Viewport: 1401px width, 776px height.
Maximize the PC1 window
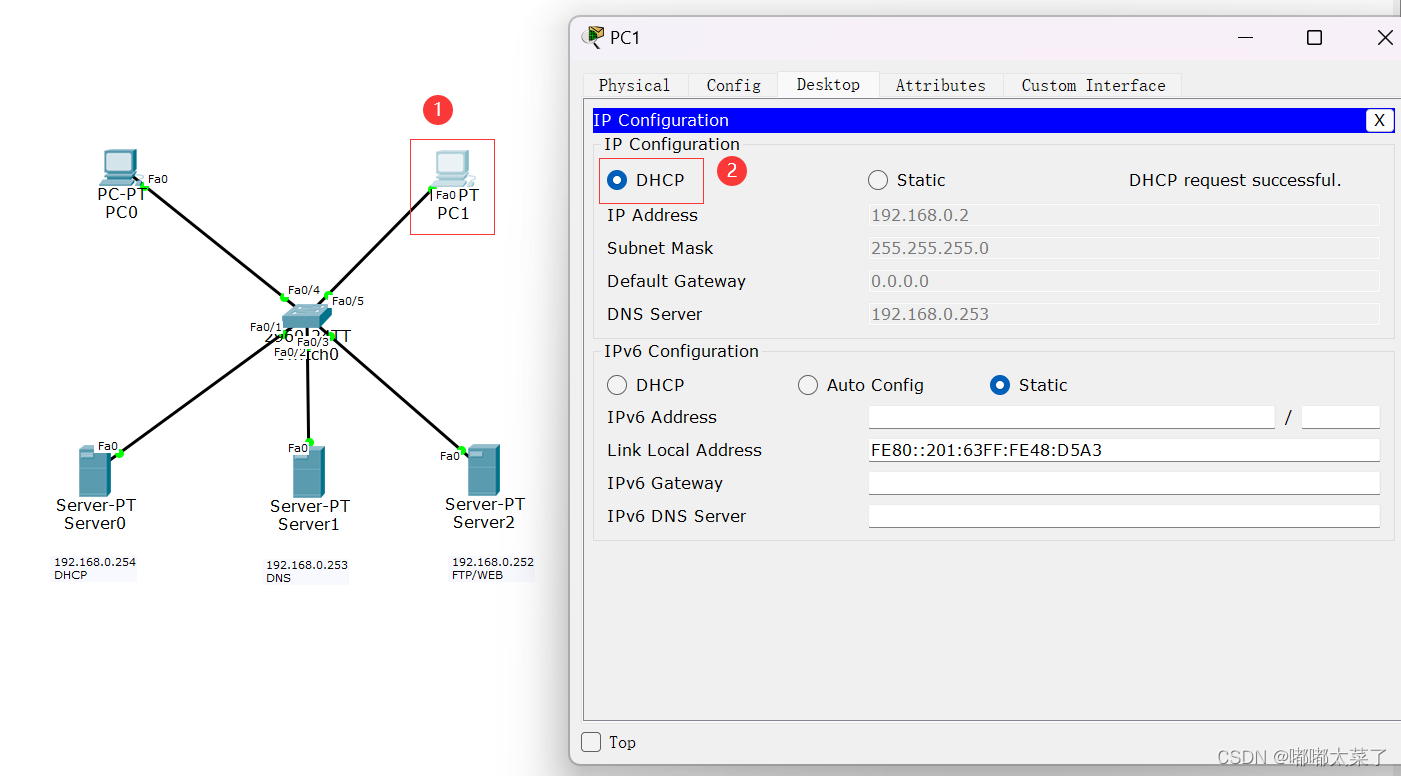(x=1314, y=38)
